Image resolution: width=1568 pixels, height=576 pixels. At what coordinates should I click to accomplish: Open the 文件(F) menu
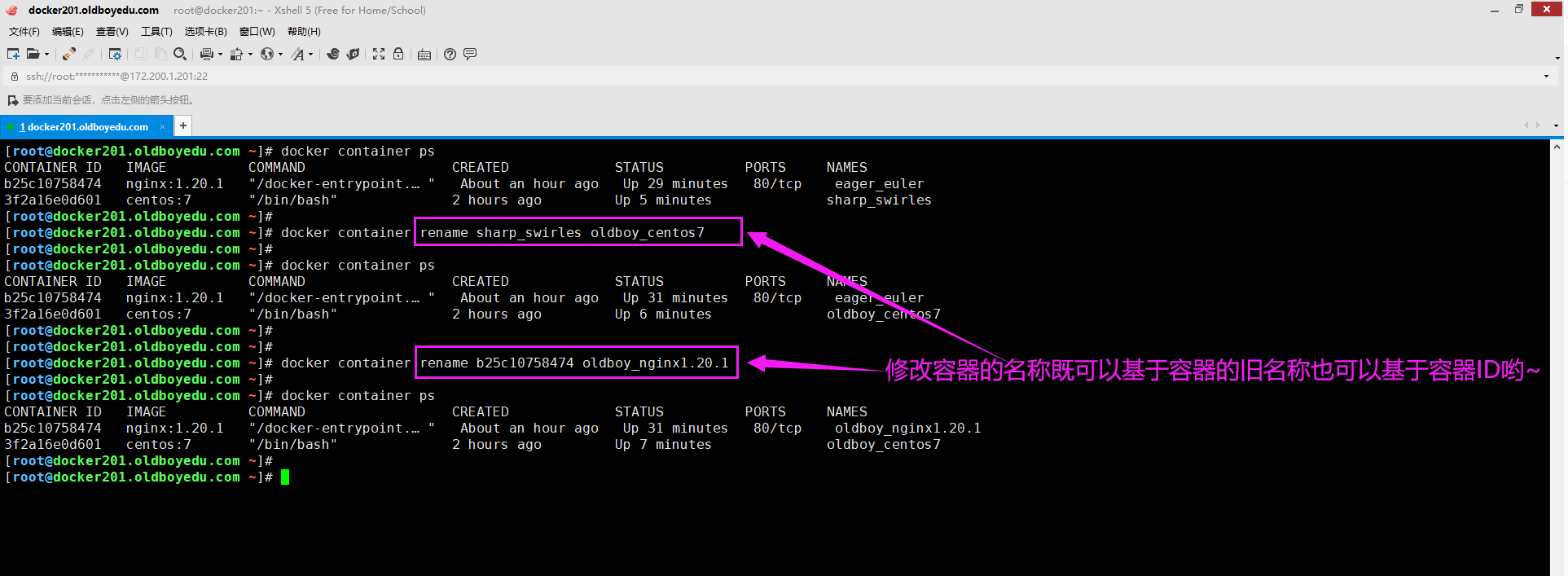(x=24, y=32)
